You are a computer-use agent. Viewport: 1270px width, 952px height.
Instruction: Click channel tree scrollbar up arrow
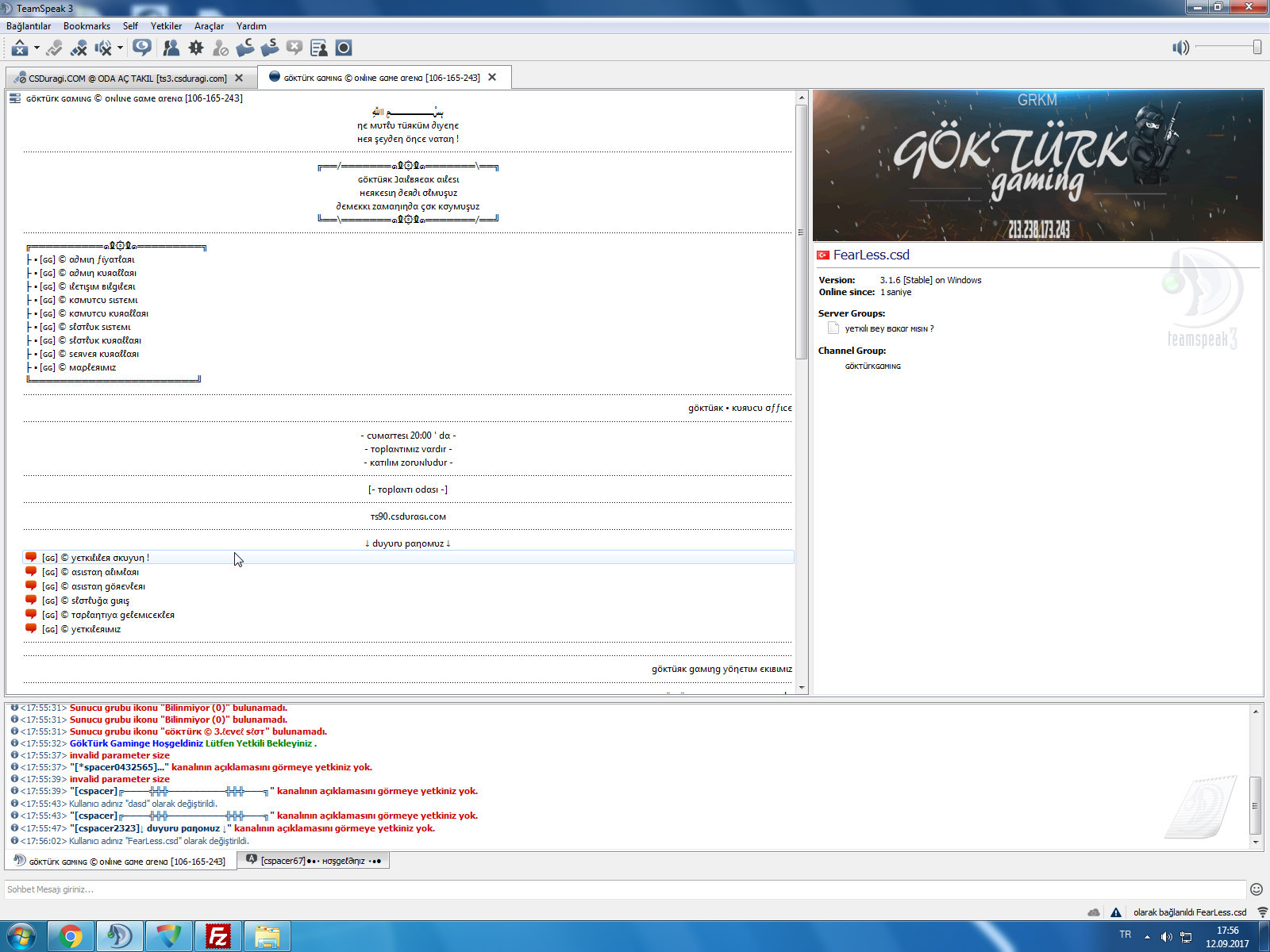click(x=802, y=98)
